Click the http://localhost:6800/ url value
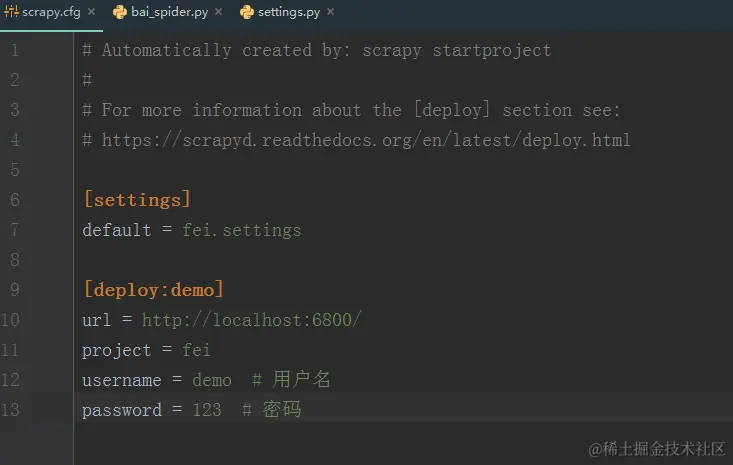The height and width of the screenshot is (465, 733). (252, 320)
